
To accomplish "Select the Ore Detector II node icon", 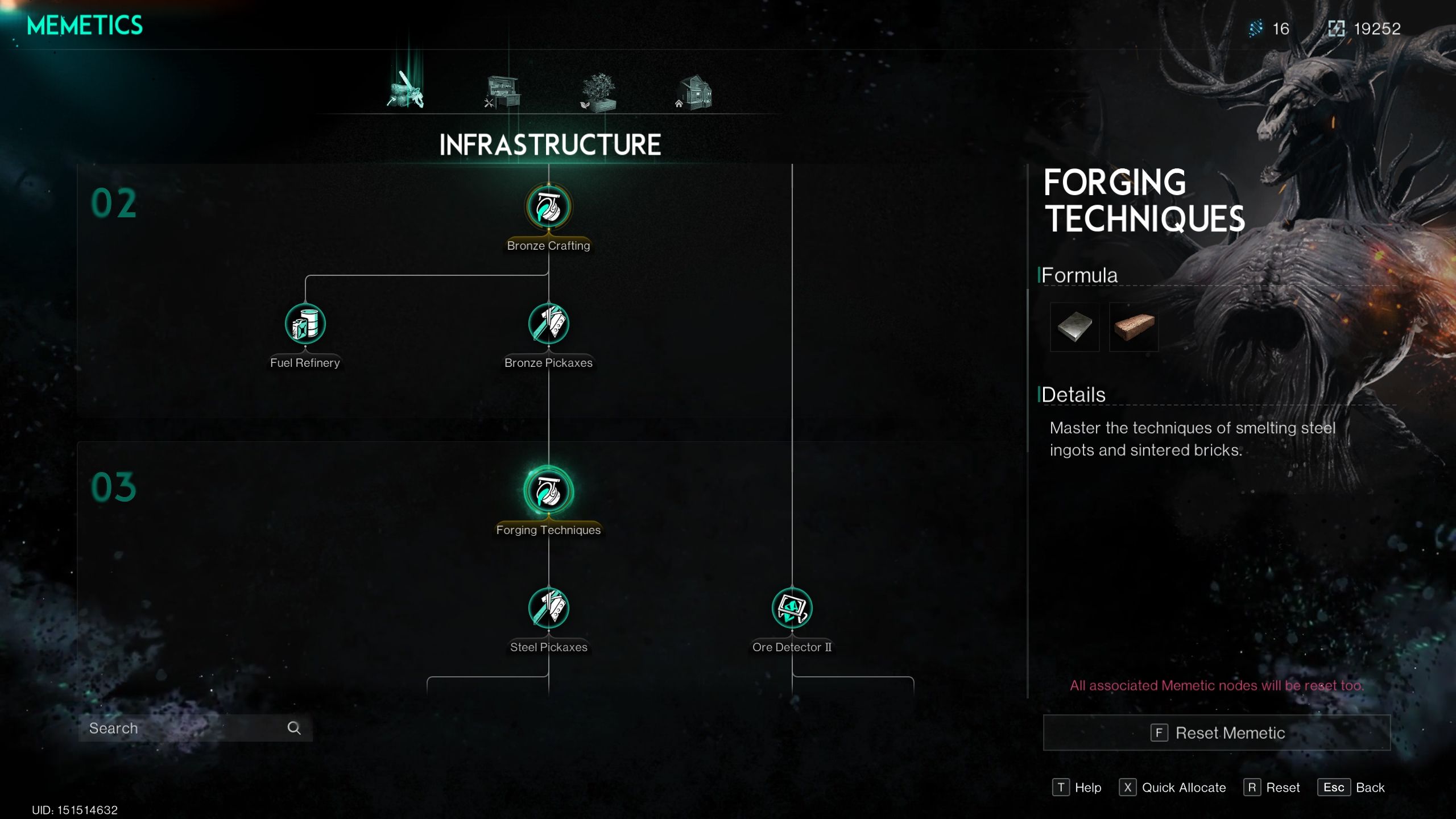I will [791, 607].
